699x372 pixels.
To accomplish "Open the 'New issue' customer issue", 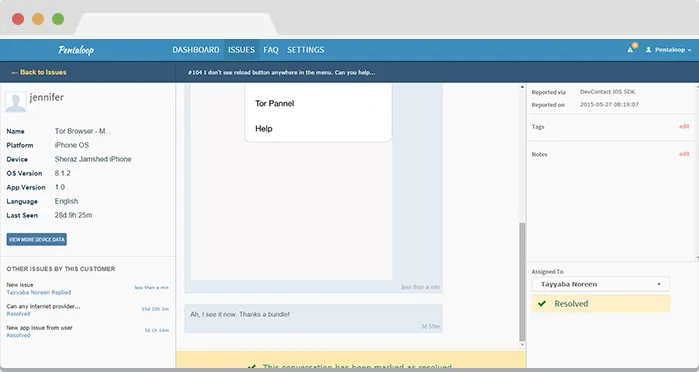I will pyautogui.click(x=20, y=285).
